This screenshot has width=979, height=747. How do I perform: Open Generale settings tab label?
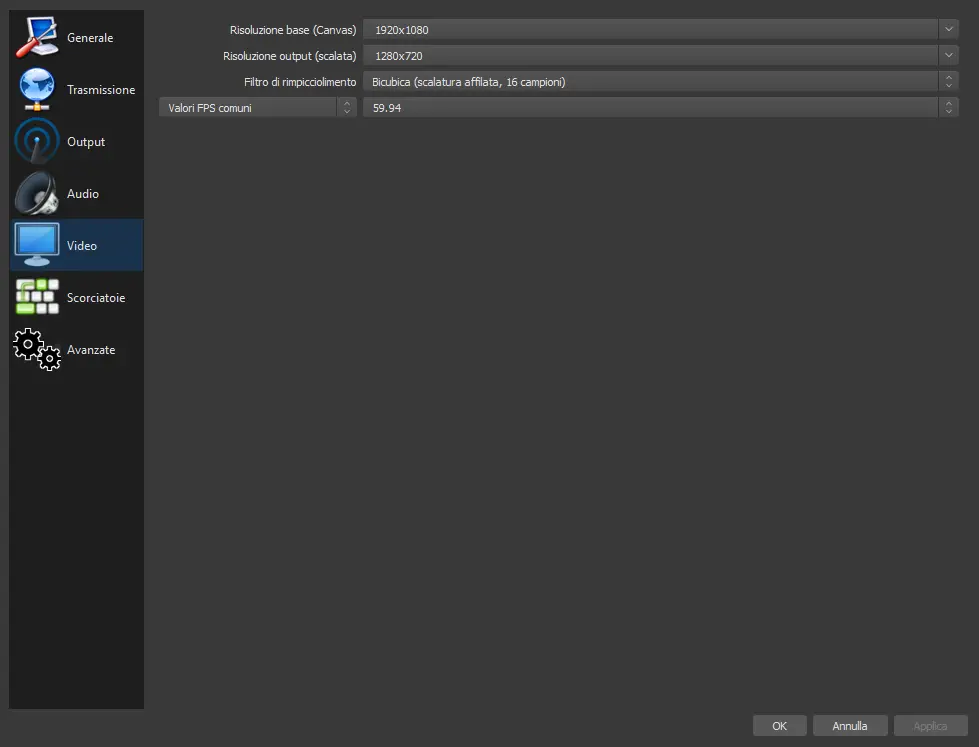pyautogui.click(x=90, y=38)
